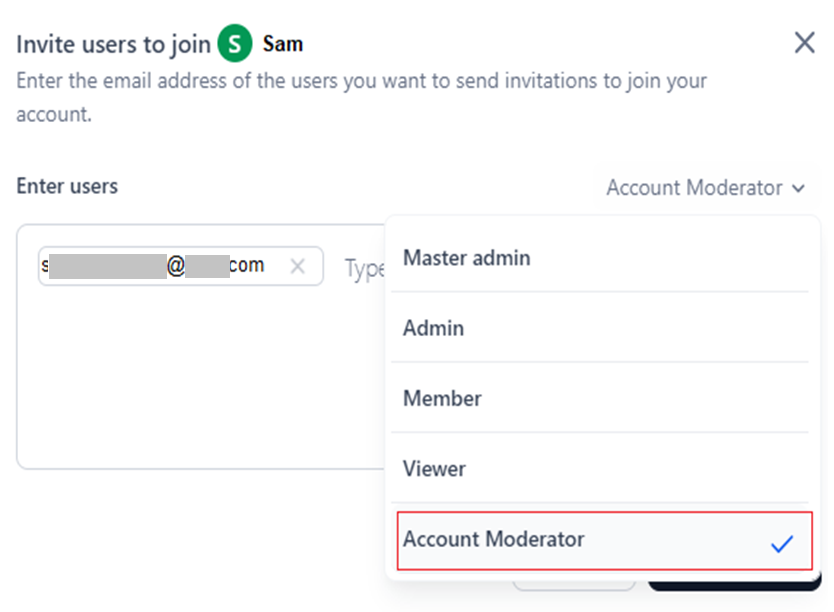Click the Type field to add users

tap(364, 268)
